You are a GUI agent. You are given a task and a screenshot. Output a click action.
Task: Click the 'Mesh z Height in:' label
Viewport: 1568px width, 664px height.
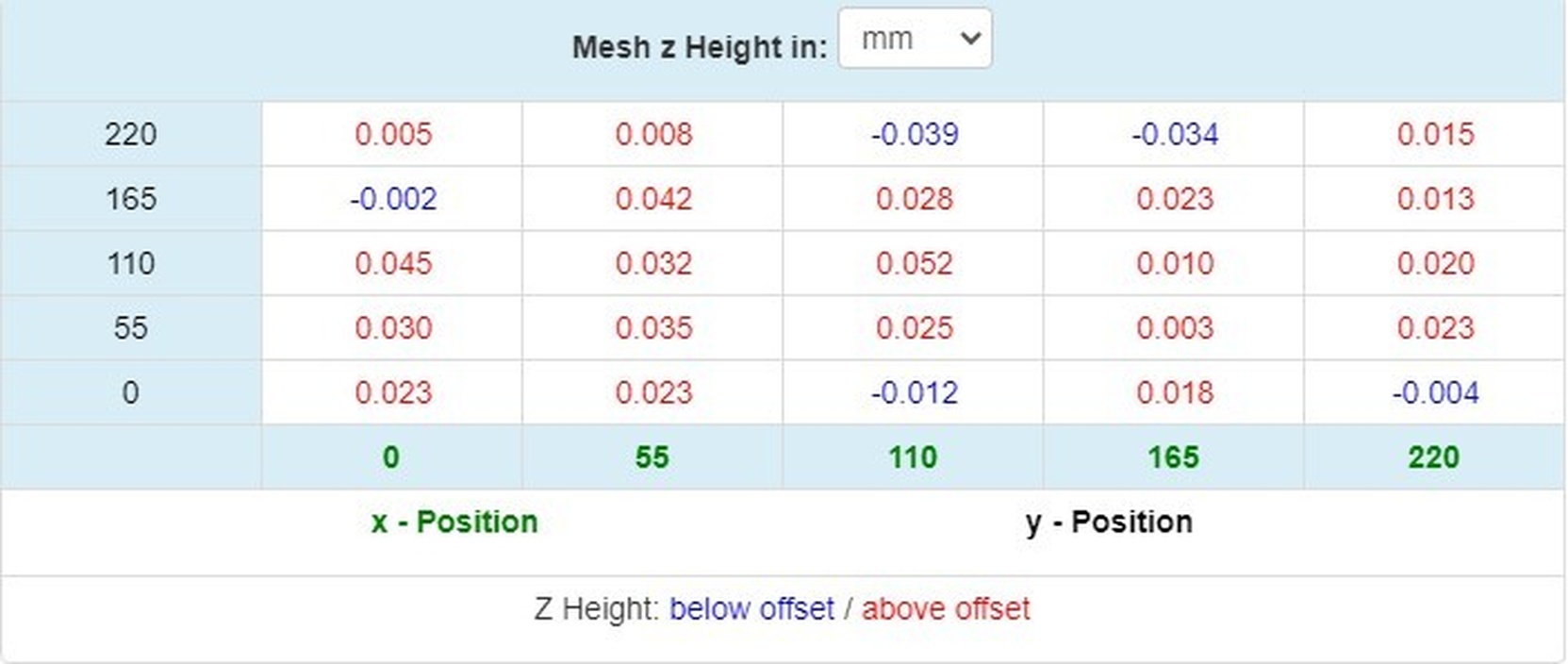699,47
